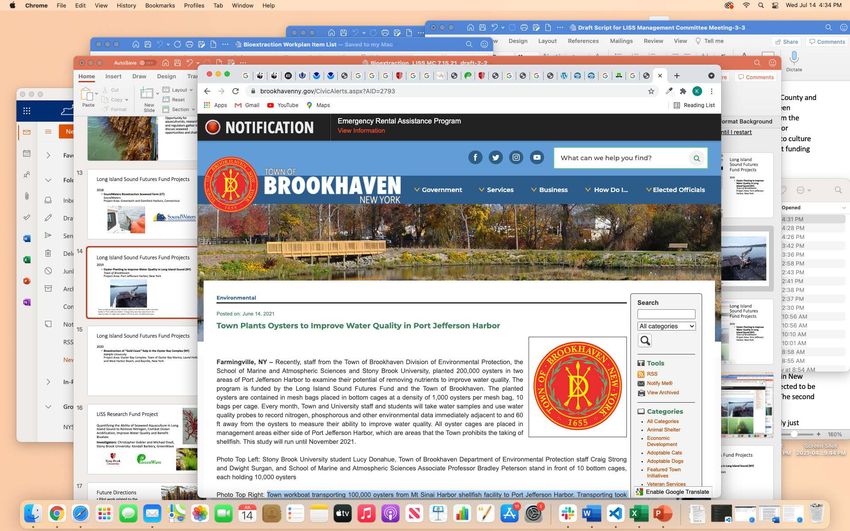Open the Gmail bookmark
This screenshot has width=850, height=531.
(x=247, y=105)
